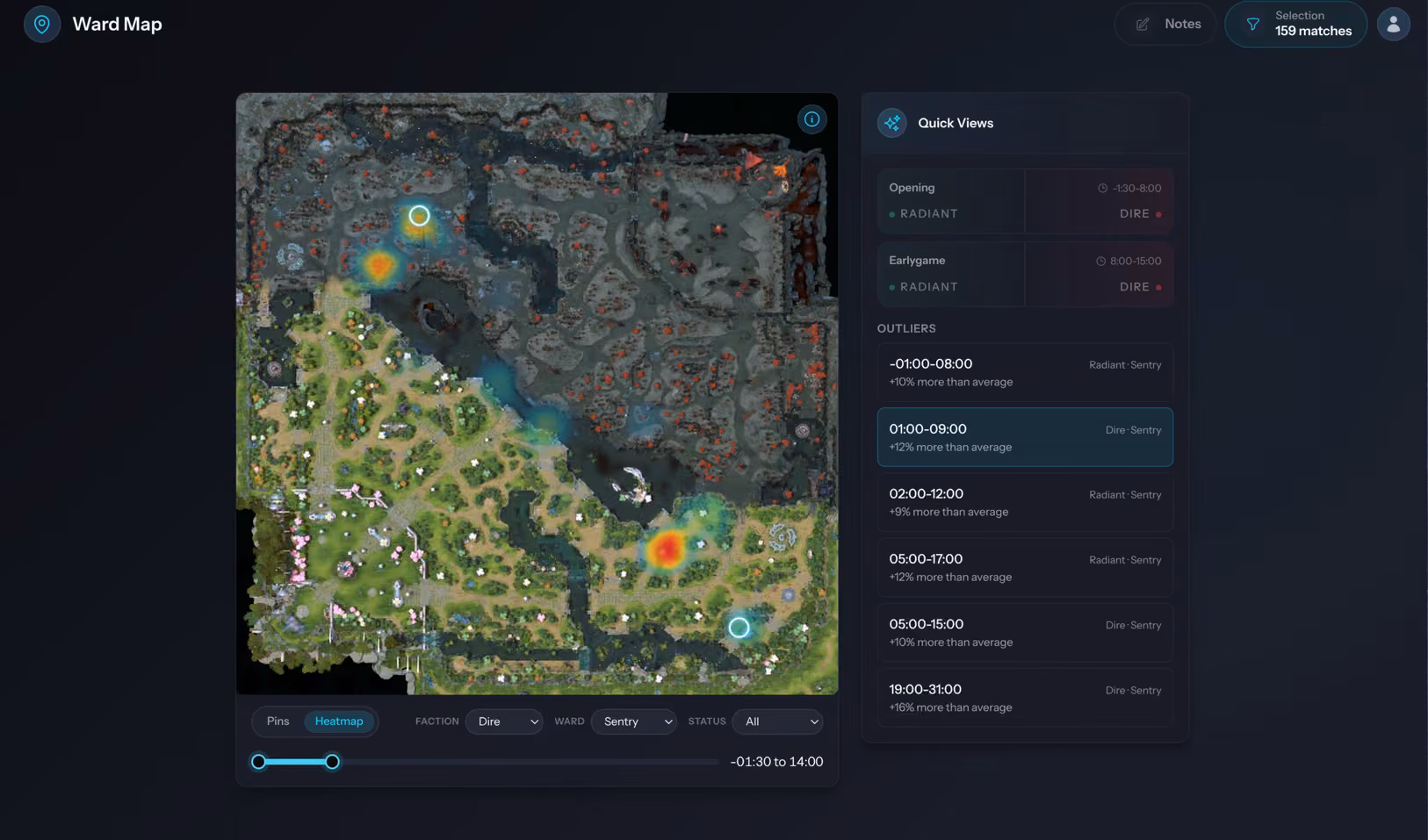Switch map display to Heatmap
This screenshot has width=1428, height=840.
339,722
